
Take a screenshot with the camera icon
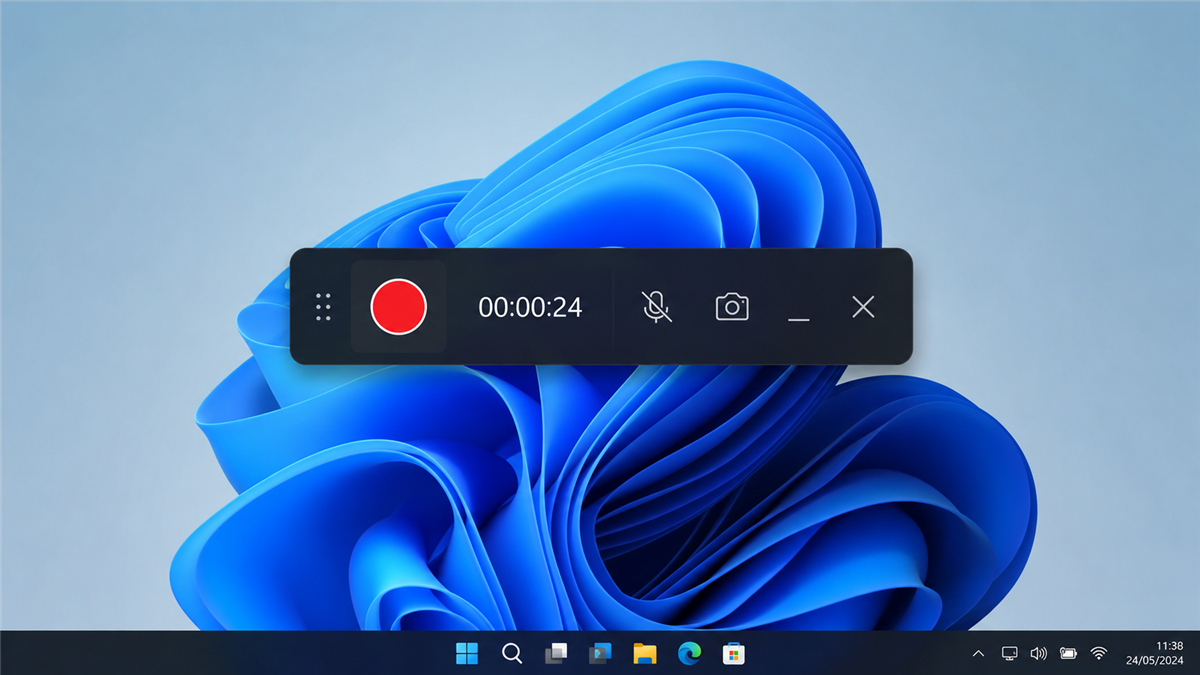[x=732, y=307]
